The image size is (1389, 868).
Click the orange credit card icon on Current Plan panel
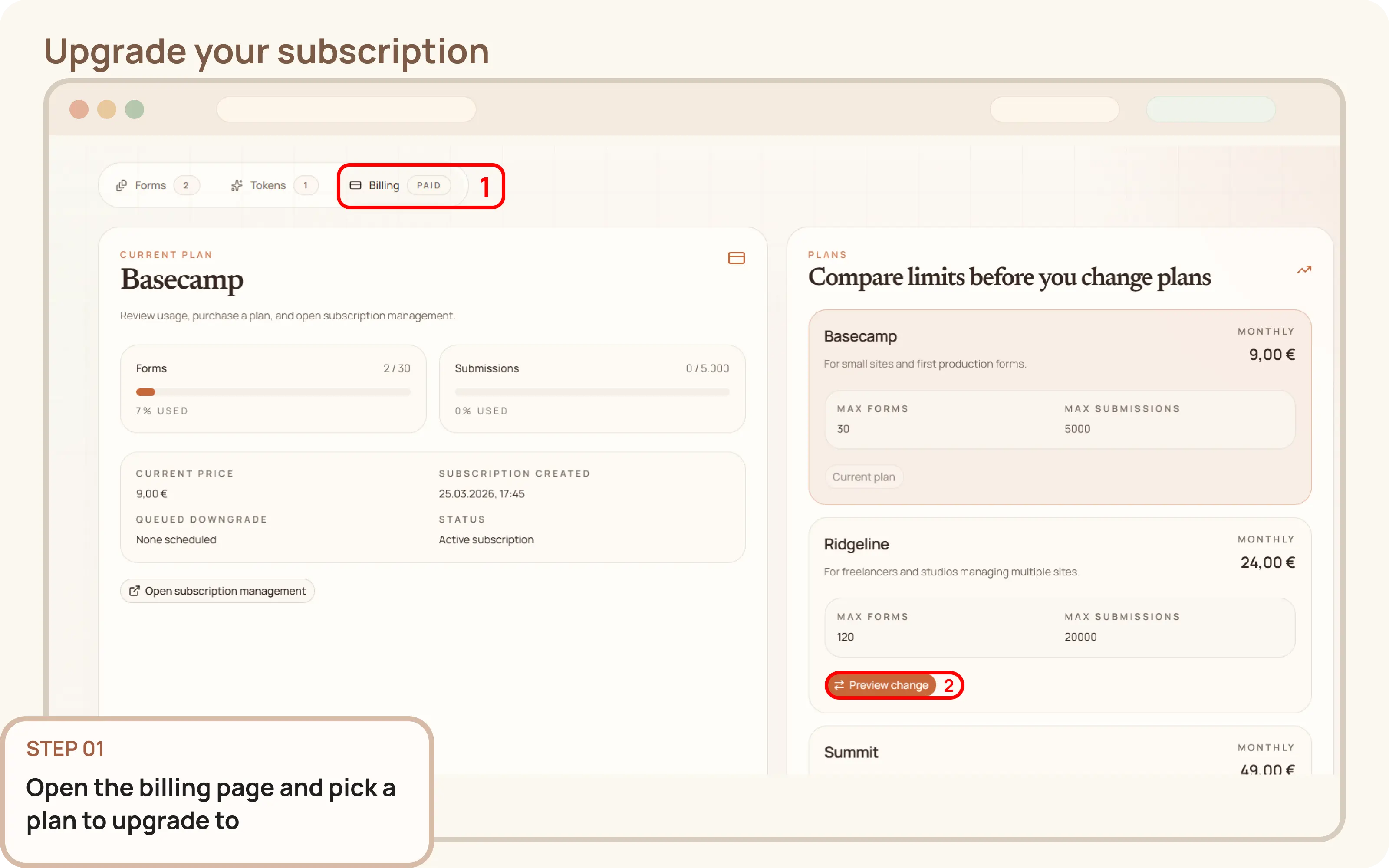(x=737, y=258)
